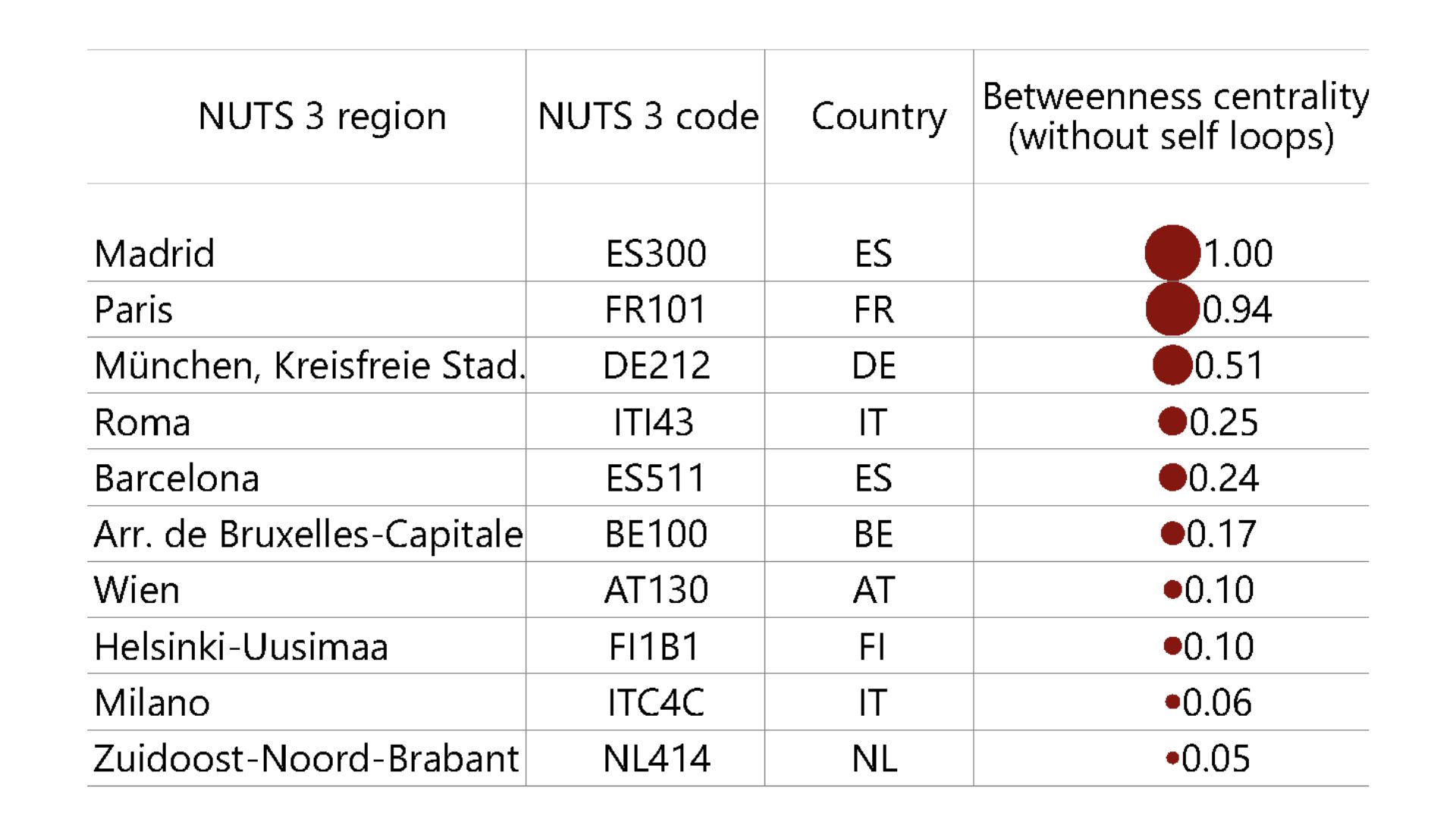
Task: Select the ITC4C code cell
Action: [x=655, y=703]
